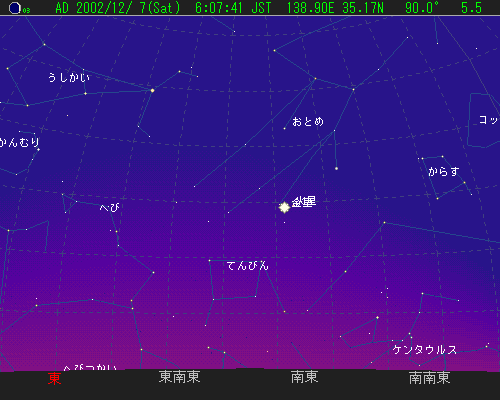
Task: Click the overlapping planet label beside Venus
Action: tap(304, 202)
